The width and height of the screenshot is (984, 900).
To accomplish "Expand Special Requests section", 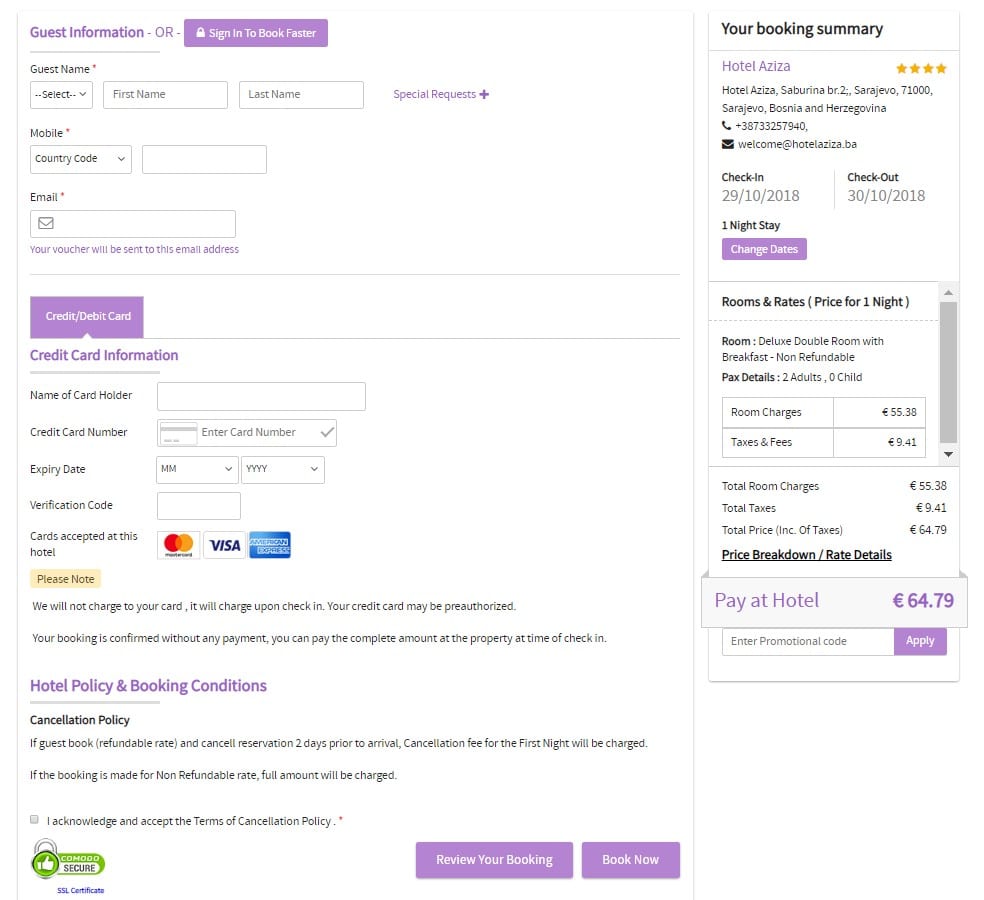I will pyautogui.click(x=441, y=94).
